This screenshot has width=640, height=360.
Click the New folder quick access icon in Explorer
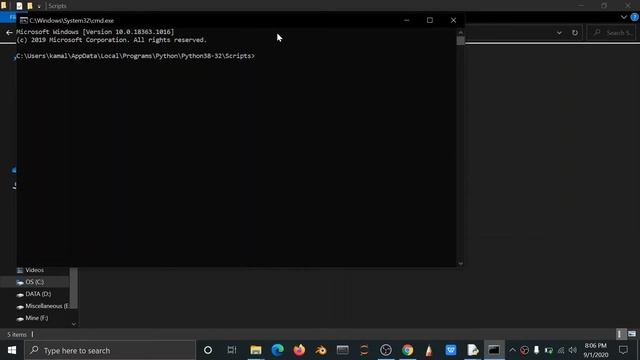tap(30, 6)
